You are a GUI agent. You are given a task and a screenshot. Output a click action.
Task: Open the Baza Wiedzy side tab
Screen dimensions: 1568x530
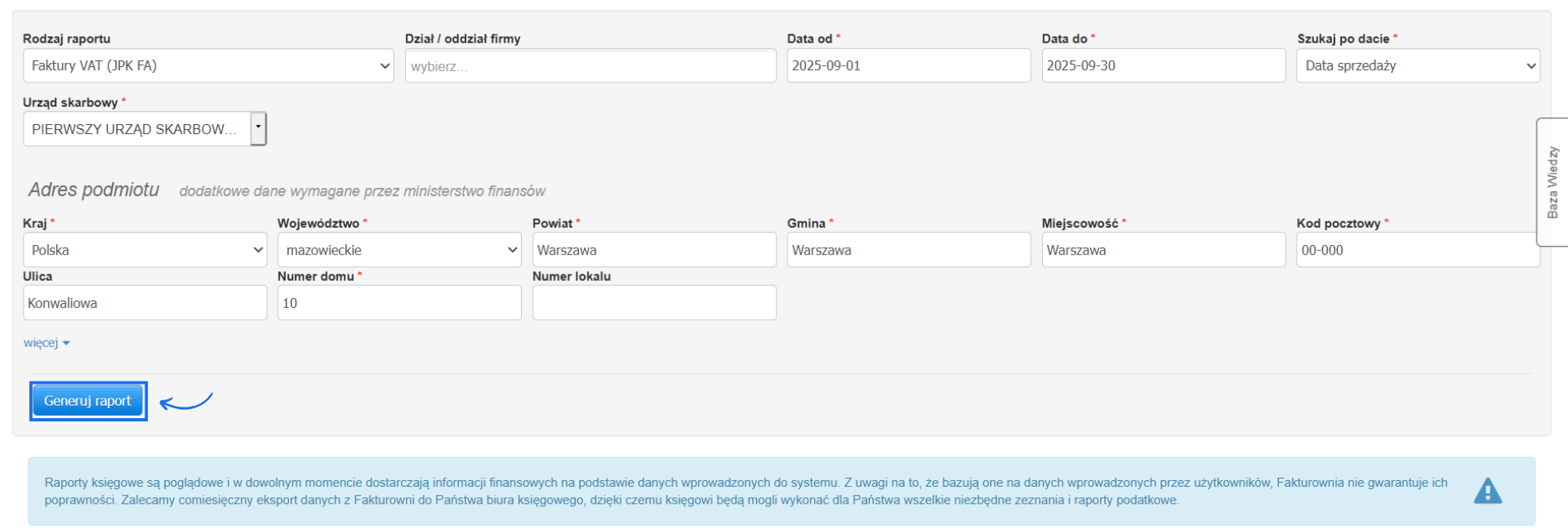1552,182
